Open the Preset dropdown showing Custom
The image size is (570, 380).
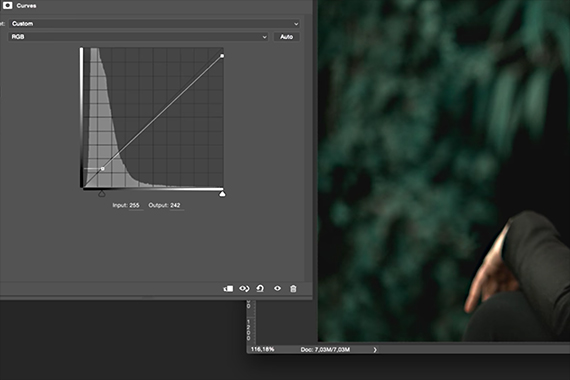(x=154, y=24)
